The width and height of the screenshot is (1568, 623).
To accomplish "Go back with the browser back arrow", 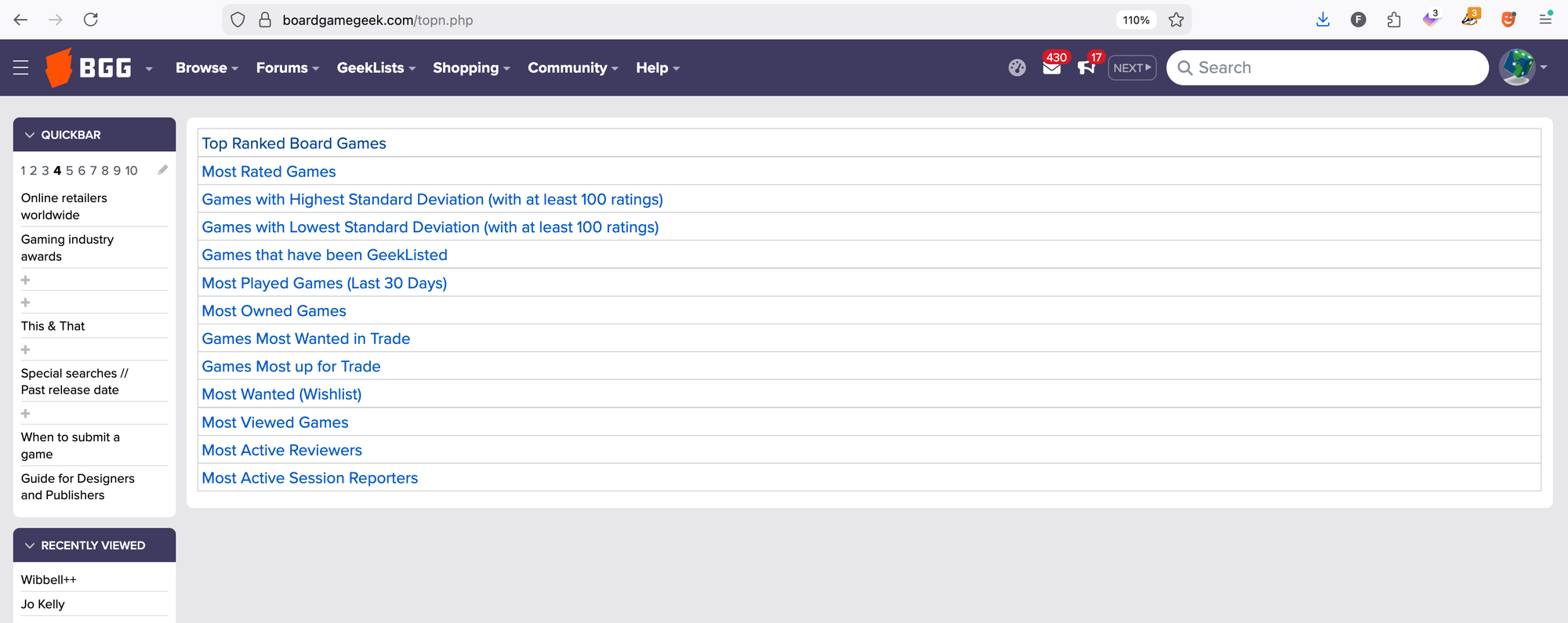I will click(x=20, y=20).
